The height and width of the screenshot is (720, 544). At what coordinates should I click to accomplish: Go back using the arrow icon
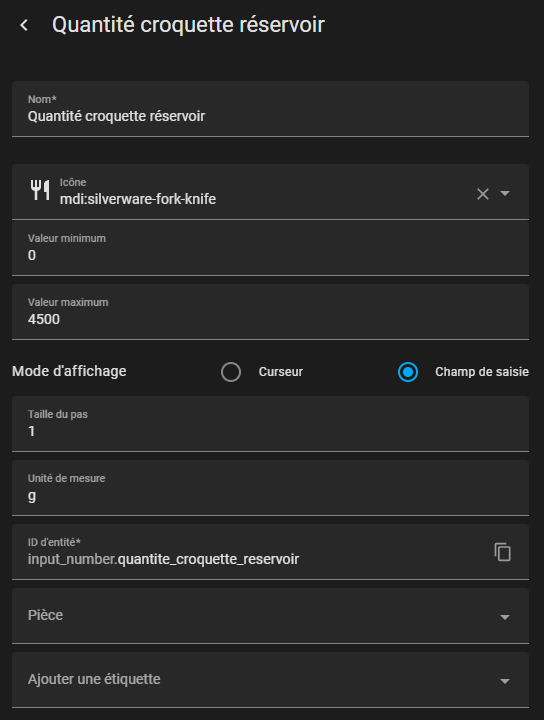click(24, 25)
